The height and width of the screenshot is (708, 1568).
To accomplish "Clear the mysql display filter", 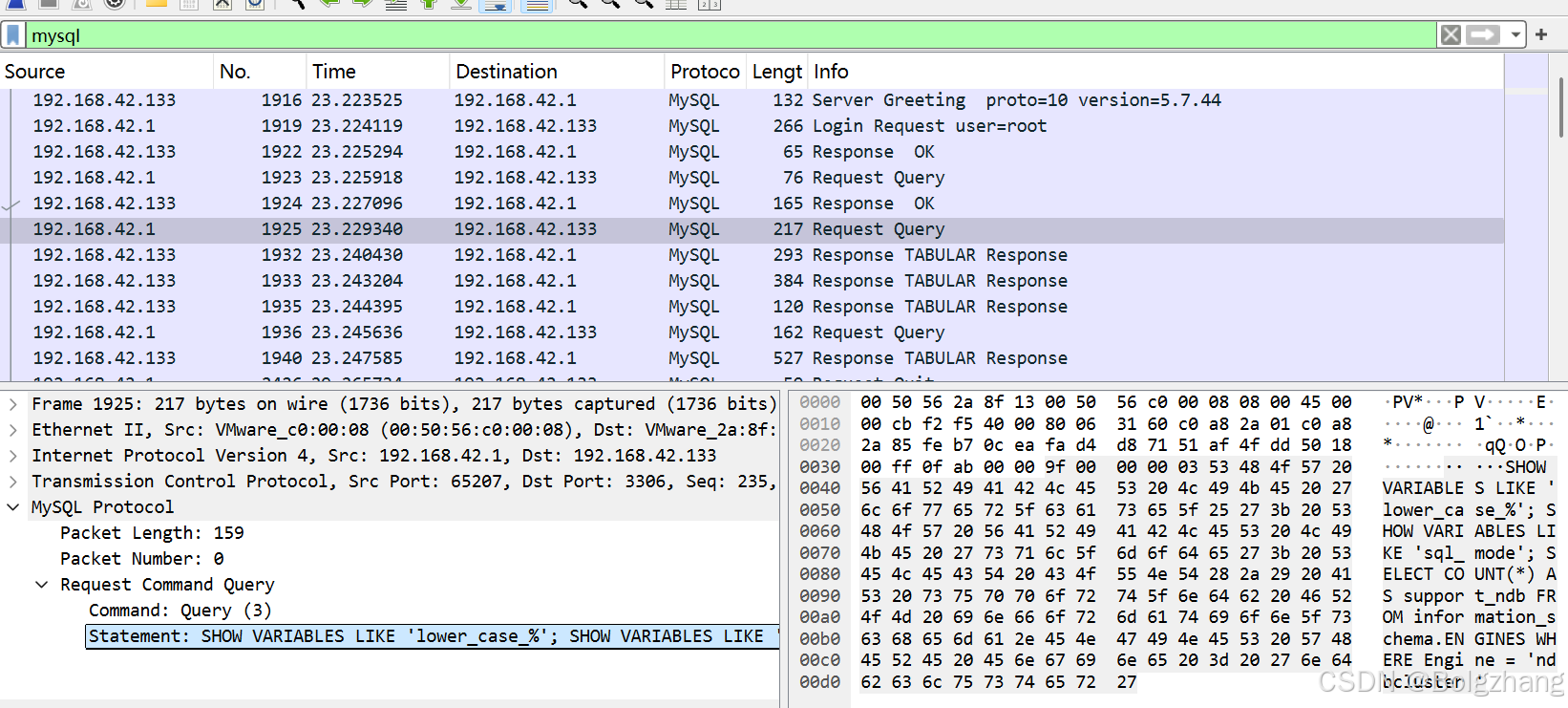I will coord(1451,35).
